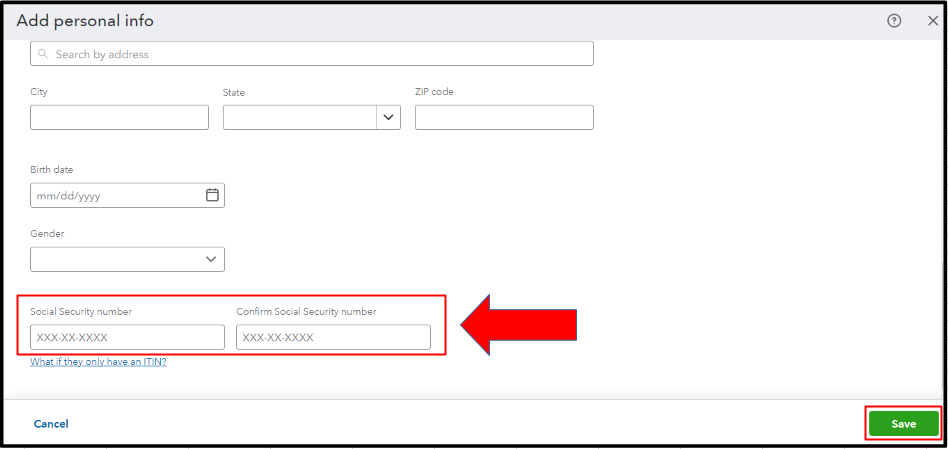Click the Cancel link

51,424
